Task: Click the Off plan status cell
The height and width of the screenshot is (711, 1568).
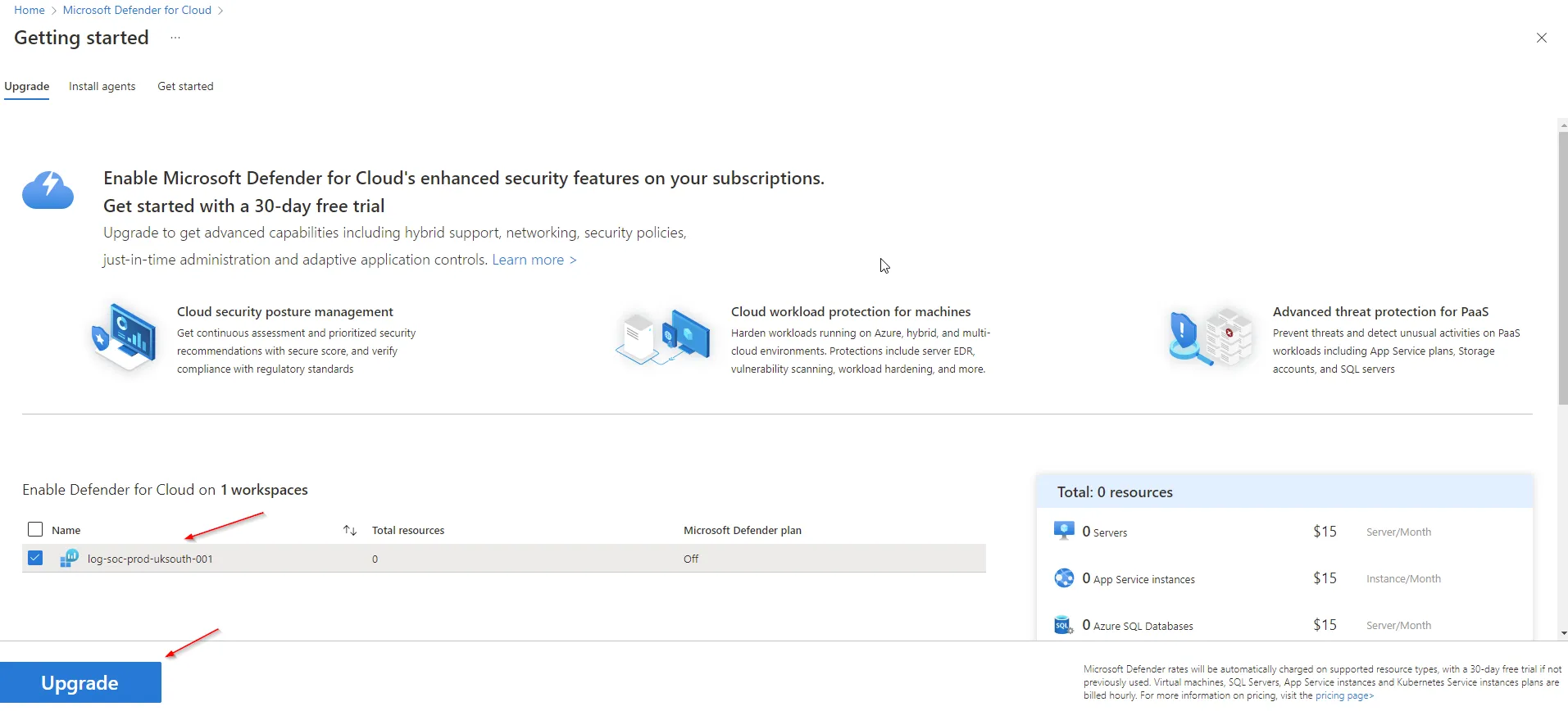Action: tap(691, 559)
